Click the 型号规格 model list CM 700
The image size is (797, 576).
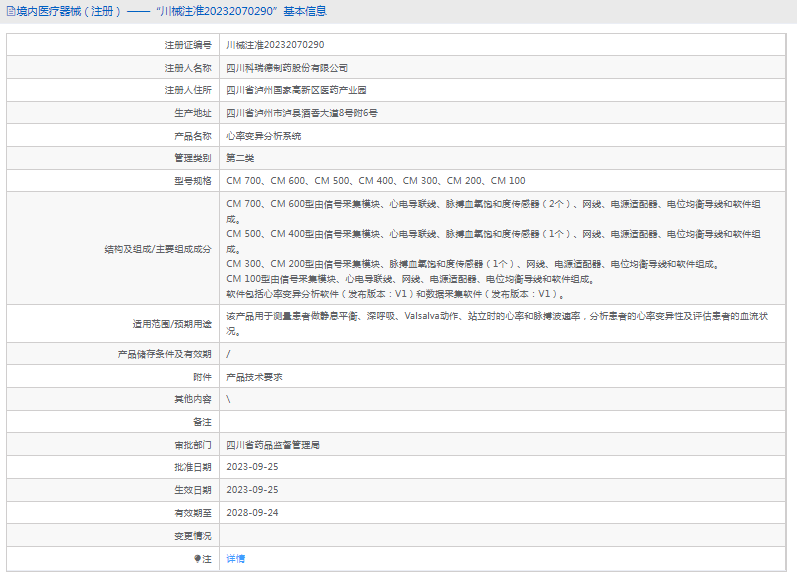tap(376, 180)
